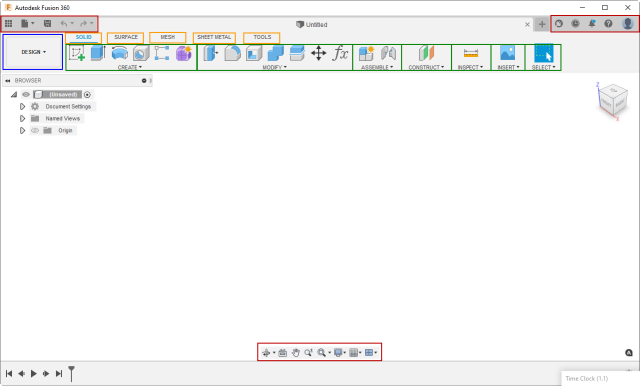
Task: Select the Joint tool
Action: (x=388, y=53)
